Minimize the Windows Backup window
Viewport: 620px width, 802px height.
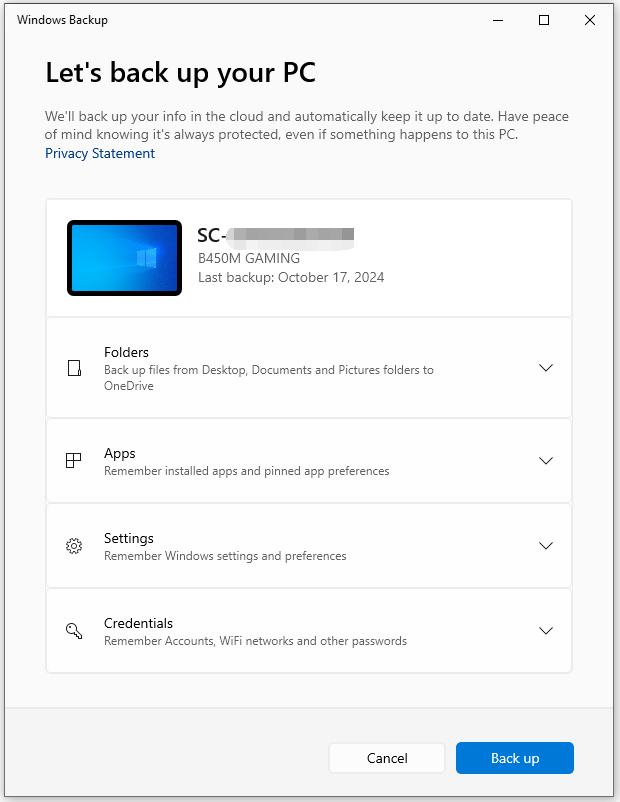tap(497, 20)
